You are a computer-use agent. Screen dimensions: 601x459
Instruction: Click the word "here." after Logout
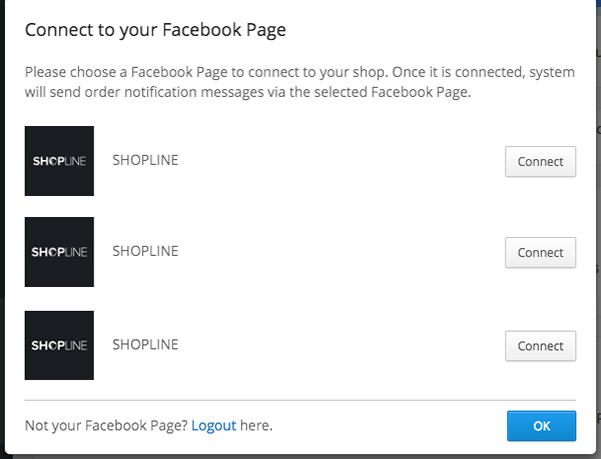click(x=256, y=426)
